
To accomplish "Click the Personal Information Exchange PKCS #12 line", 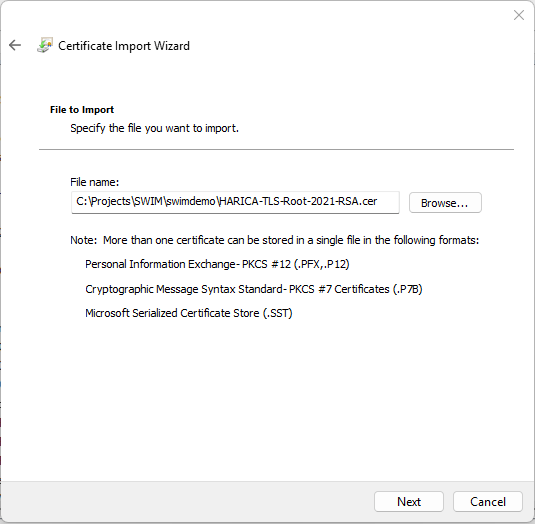I will [x=217, y=264].
